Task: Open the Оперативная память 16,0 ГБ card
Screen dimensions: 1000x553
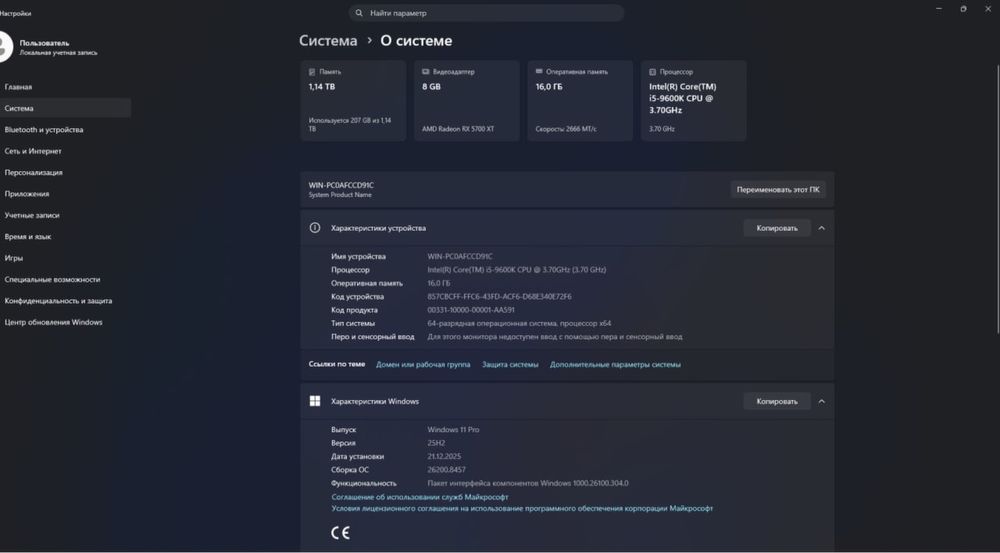Action: [x=580, y=101]
